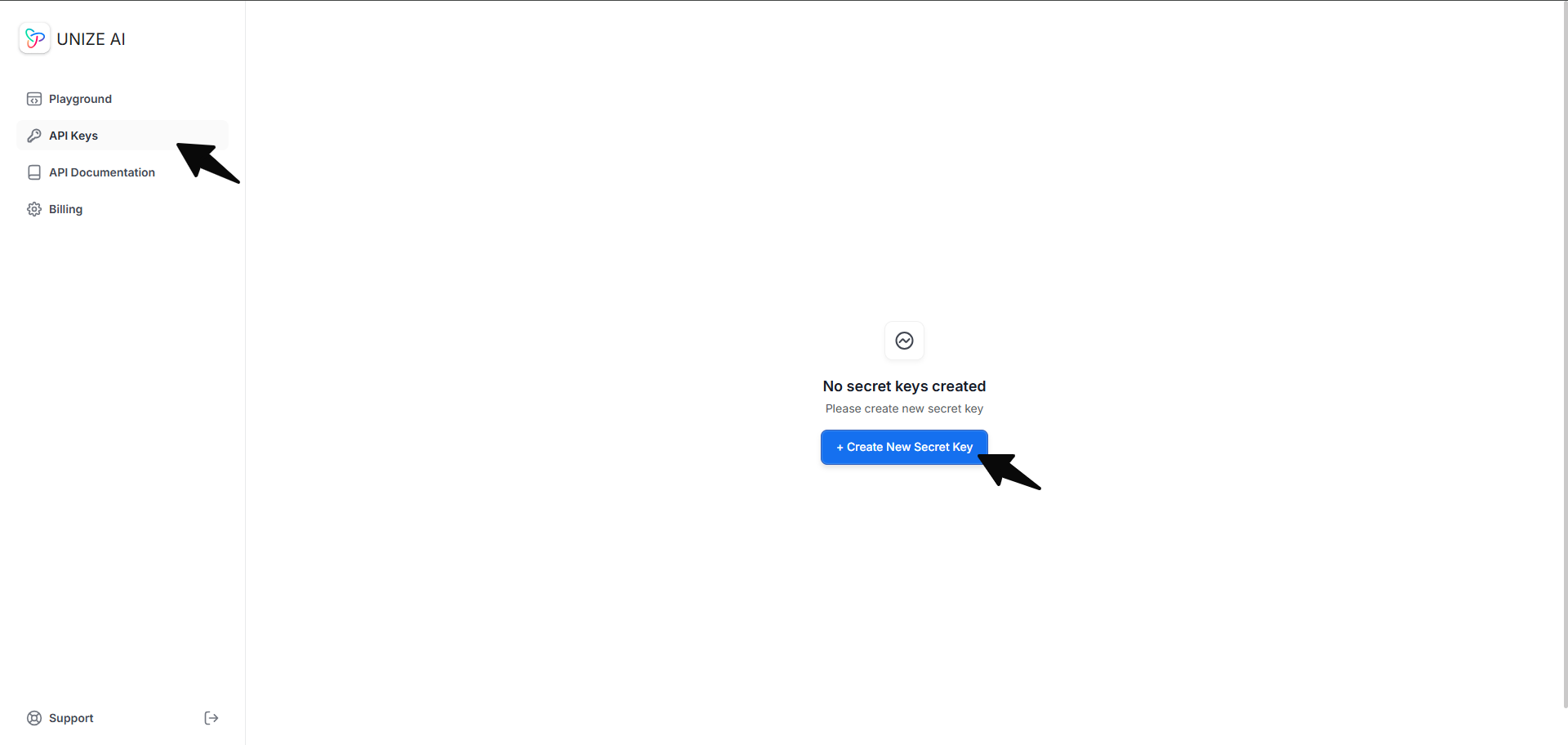Click the log out icon

click(211, 718)
